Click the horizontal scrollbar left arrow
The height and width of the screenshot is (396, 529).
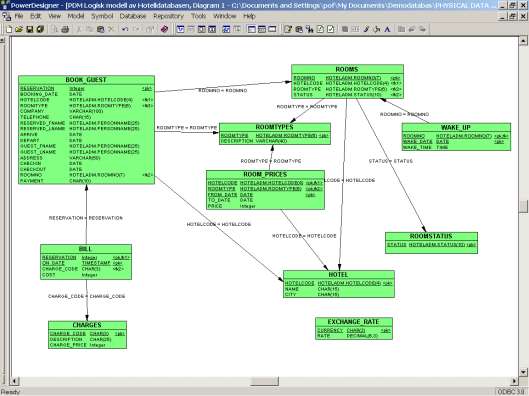(x=15, y=381)
